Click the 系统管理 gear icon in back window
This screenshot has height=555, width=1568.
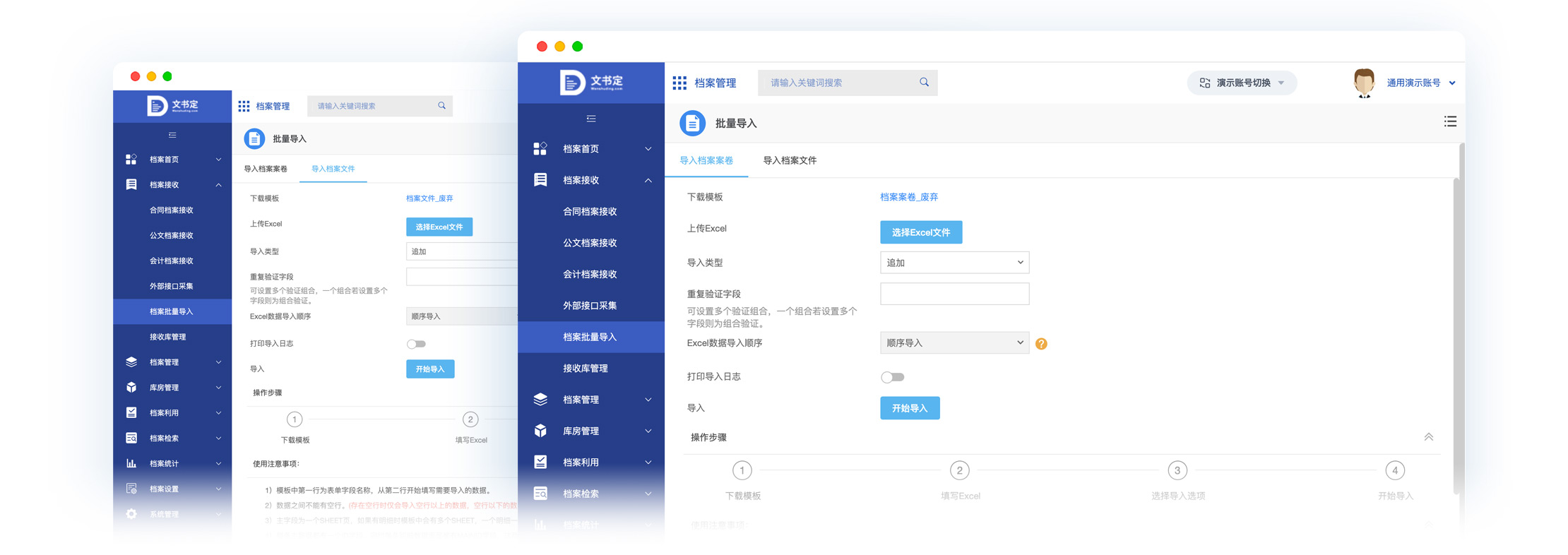[131, 514]
